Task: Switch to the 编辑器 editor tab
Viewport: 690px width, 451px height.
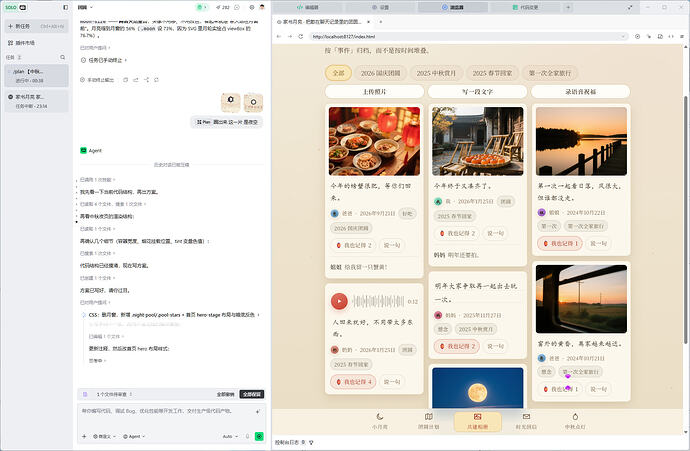Action: click(x=308, y=7)
